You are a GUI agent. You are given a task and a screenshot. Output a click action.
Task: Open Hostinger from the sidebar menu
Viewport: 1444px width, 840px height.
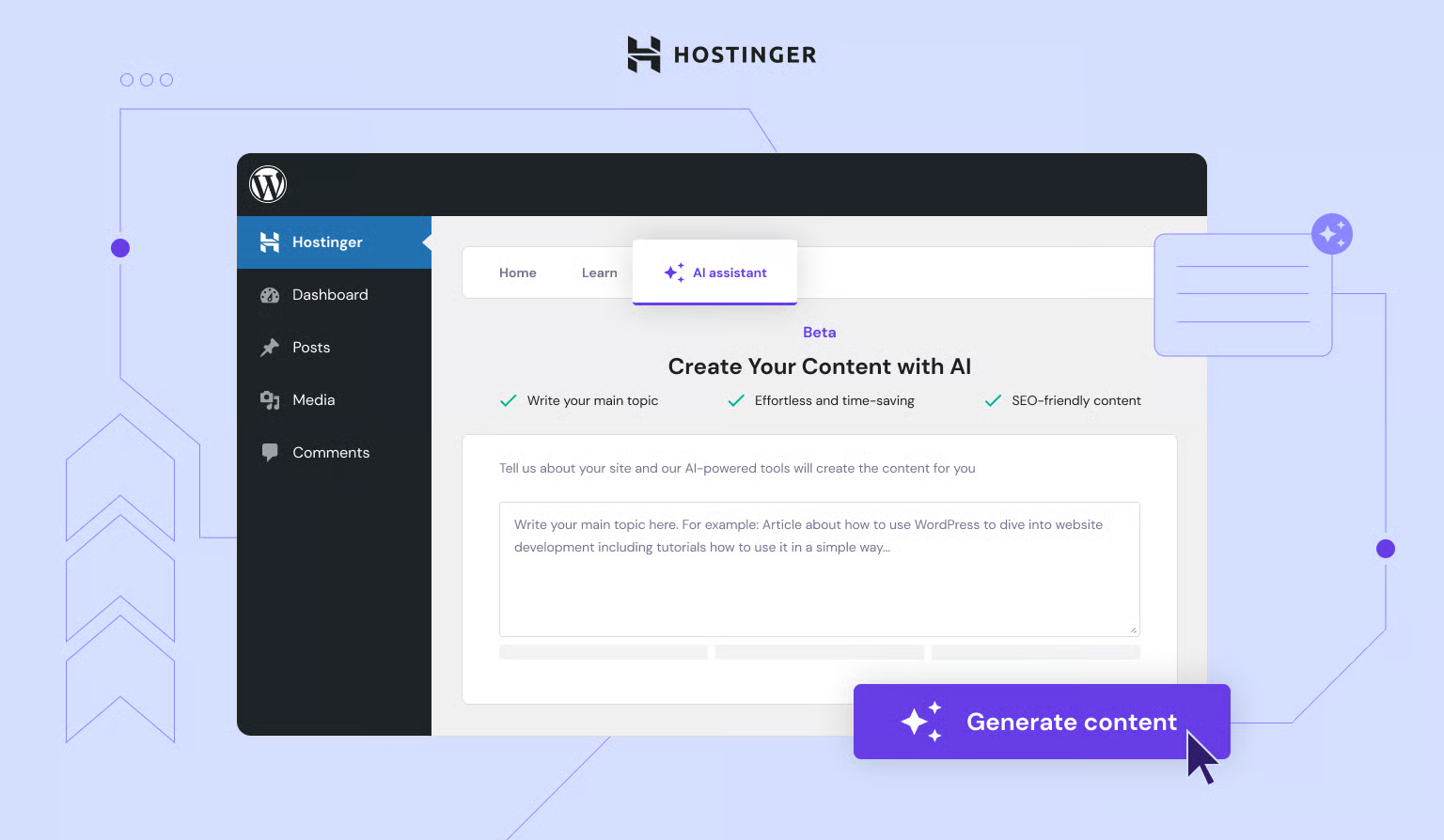[326, 241]
